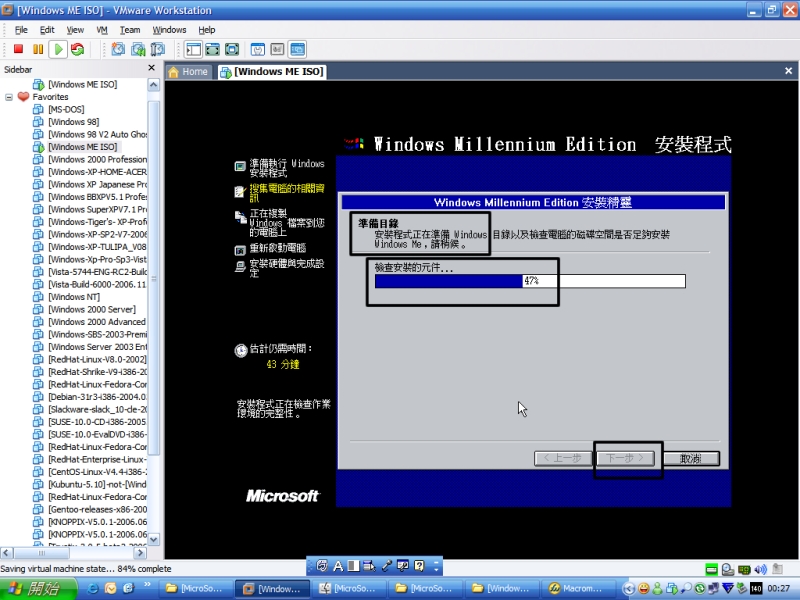This screenshot has width=800, height=600.
Task: Click the Revert to Snapshot toolbar icon
Action: [x=138, y=49]
